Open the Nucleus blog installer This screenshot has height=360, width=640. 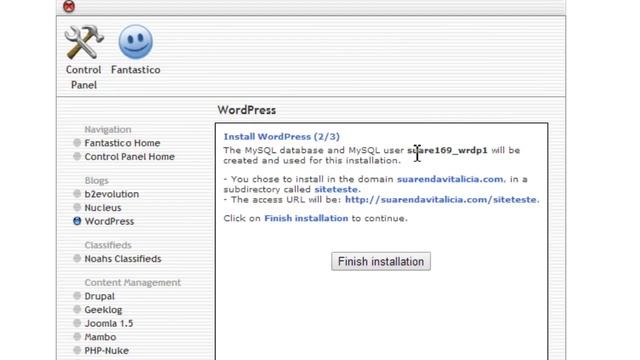103,208
